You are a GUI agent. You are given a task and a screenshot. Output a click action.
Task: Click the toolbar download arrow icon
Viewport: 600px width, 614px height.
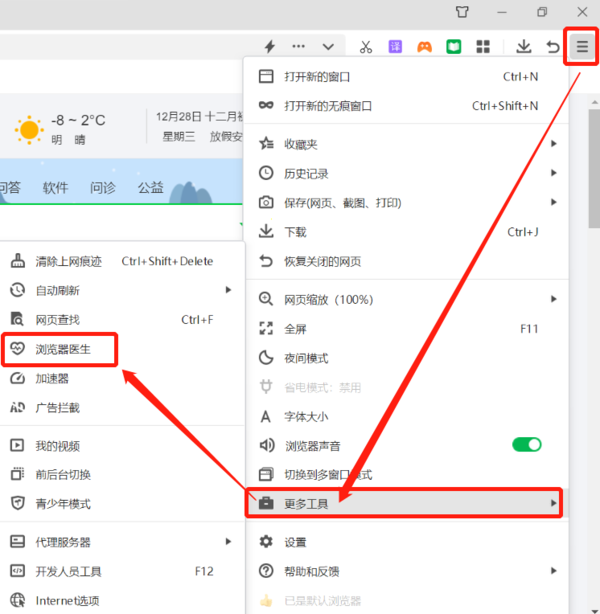pyautogui.click(x=523, y=47)
